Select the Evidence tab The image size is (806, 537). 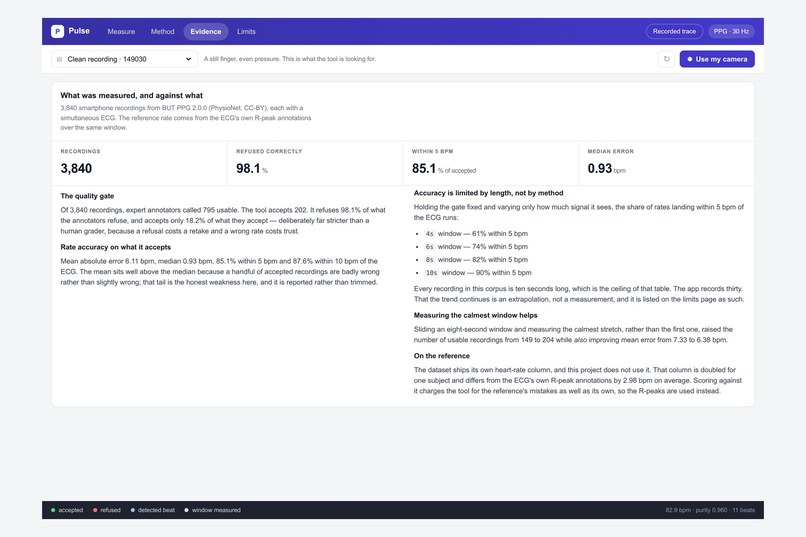point(206,31)
